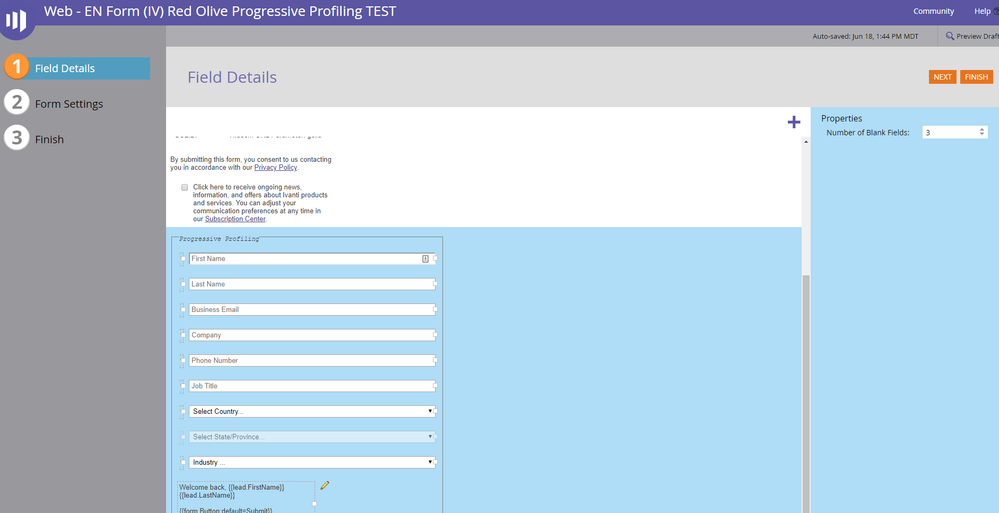Screen dimensions: 999x513
Task: Tick the ongoing news consent checkbox
Action: [x=185, y=187]
